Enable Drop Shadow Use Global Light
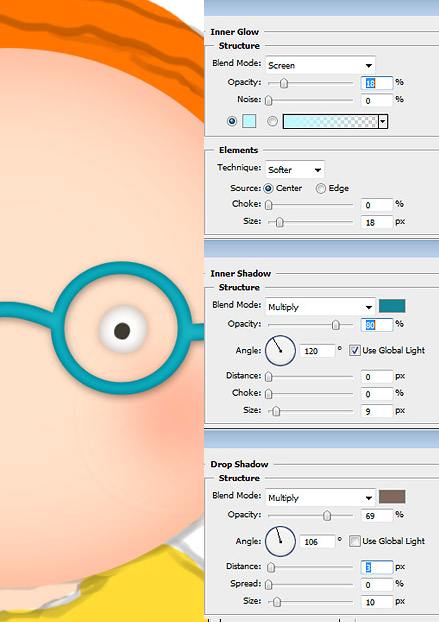 pos(355,541)
